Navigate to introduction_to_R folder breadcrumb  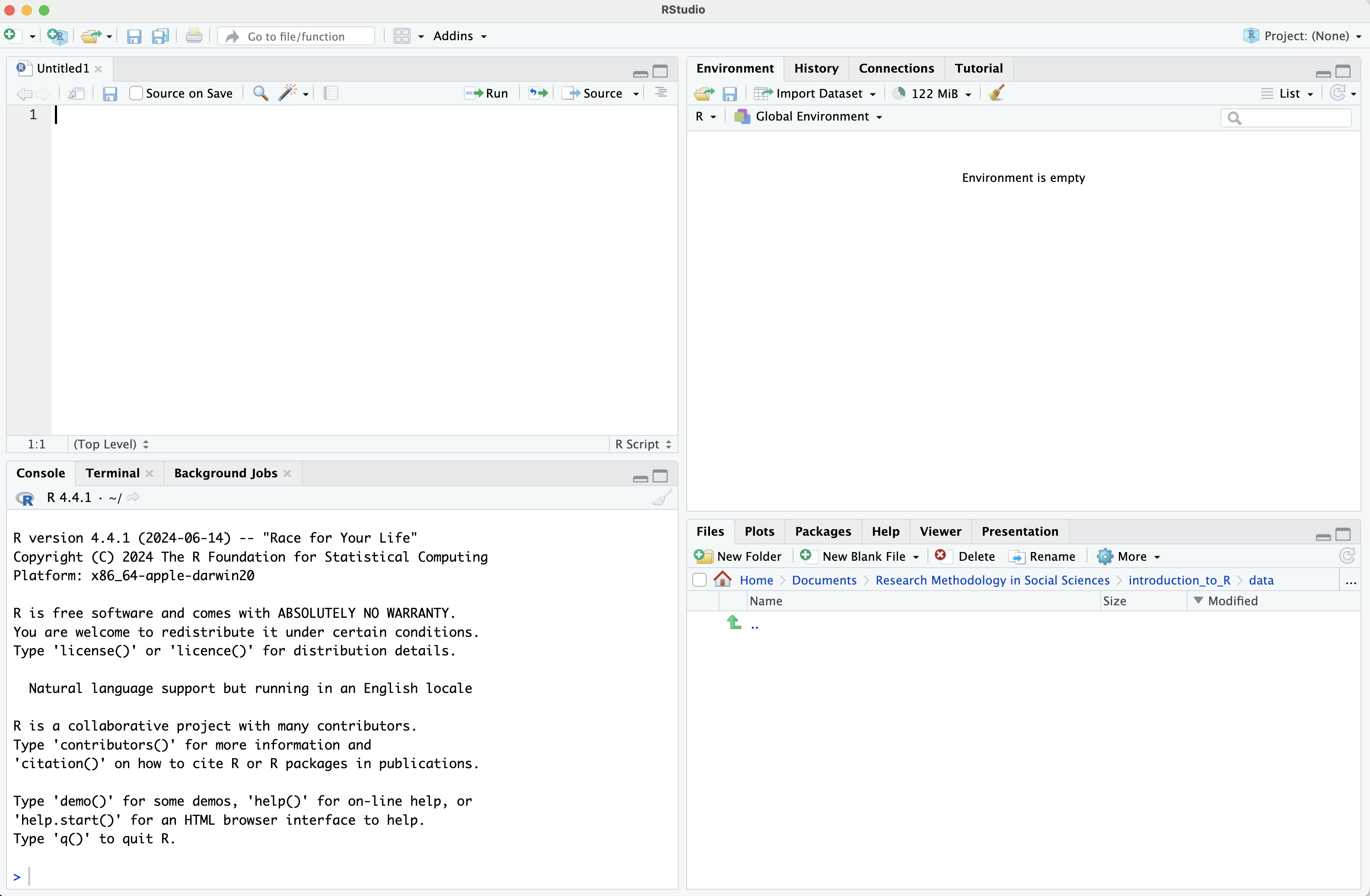(1179, 580)
